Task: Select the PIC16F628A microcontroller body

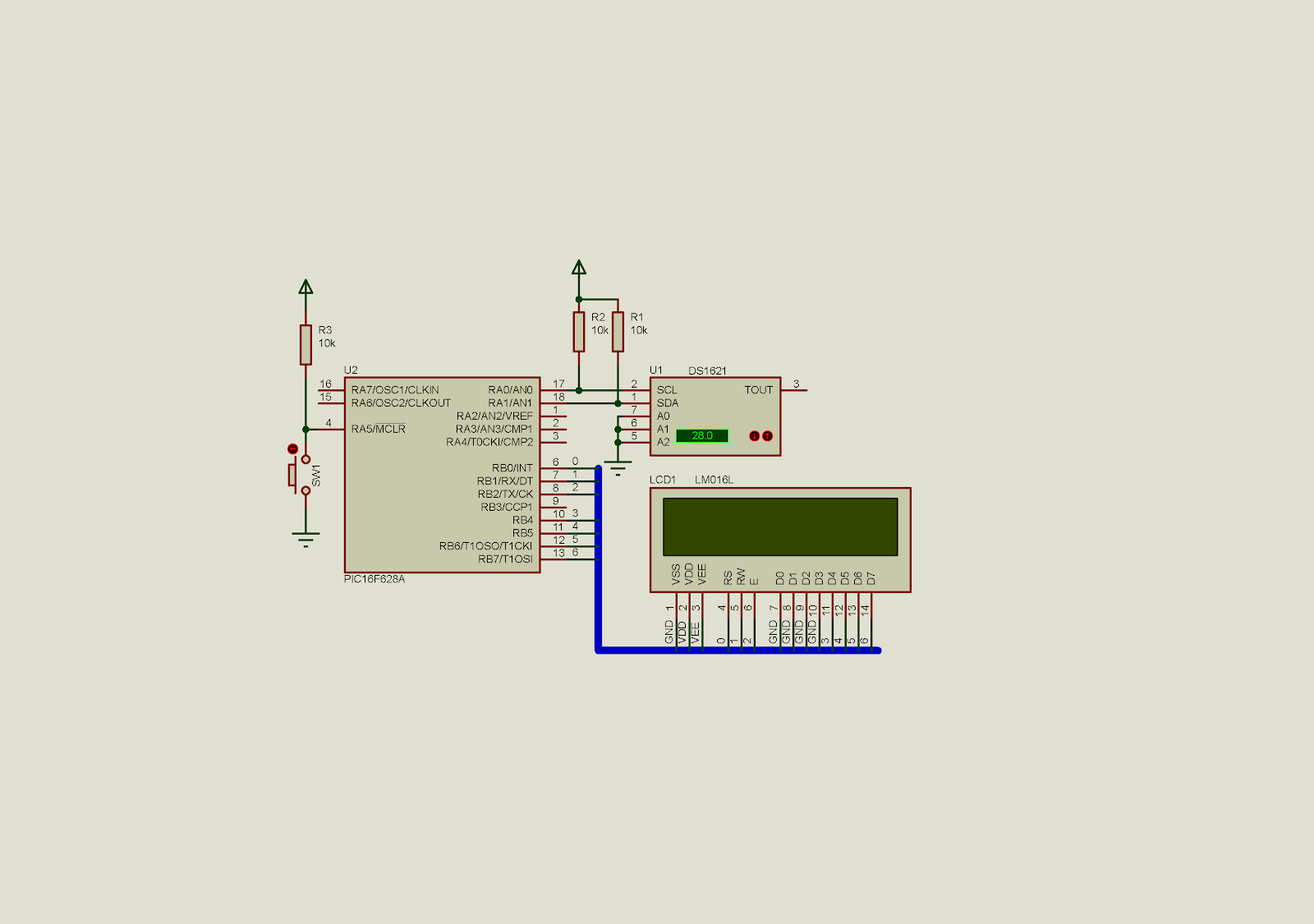Action: point(442,475)
